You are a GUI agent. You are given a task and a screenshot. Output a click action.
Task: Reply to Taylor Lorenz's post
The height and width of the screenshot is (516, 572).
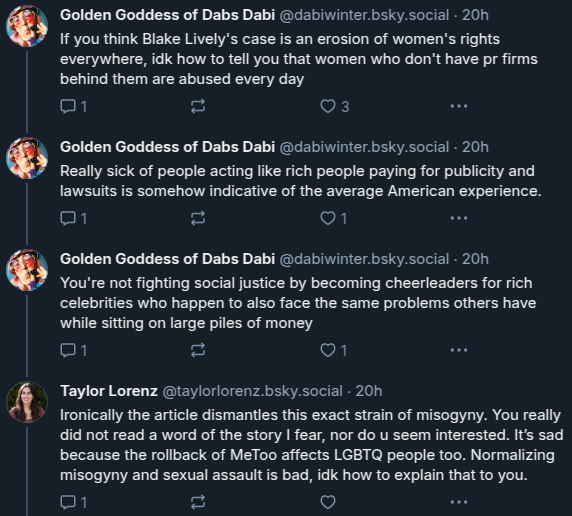pos(73,502)
